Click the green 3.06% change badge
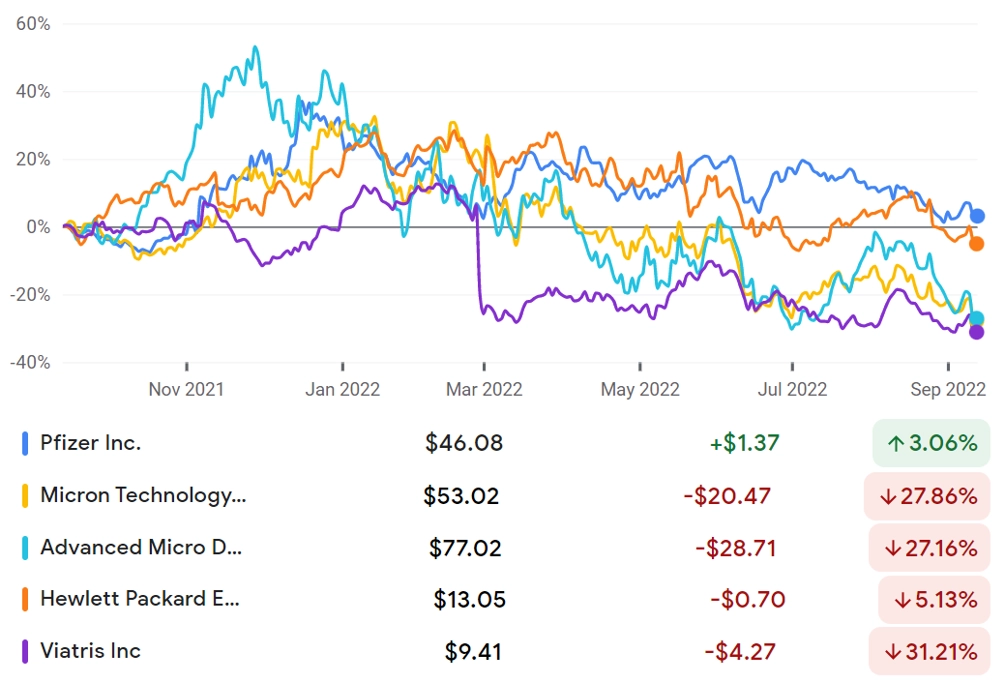Image resolution: width=1005 pixels, height=683 pixels. point(931,443)
